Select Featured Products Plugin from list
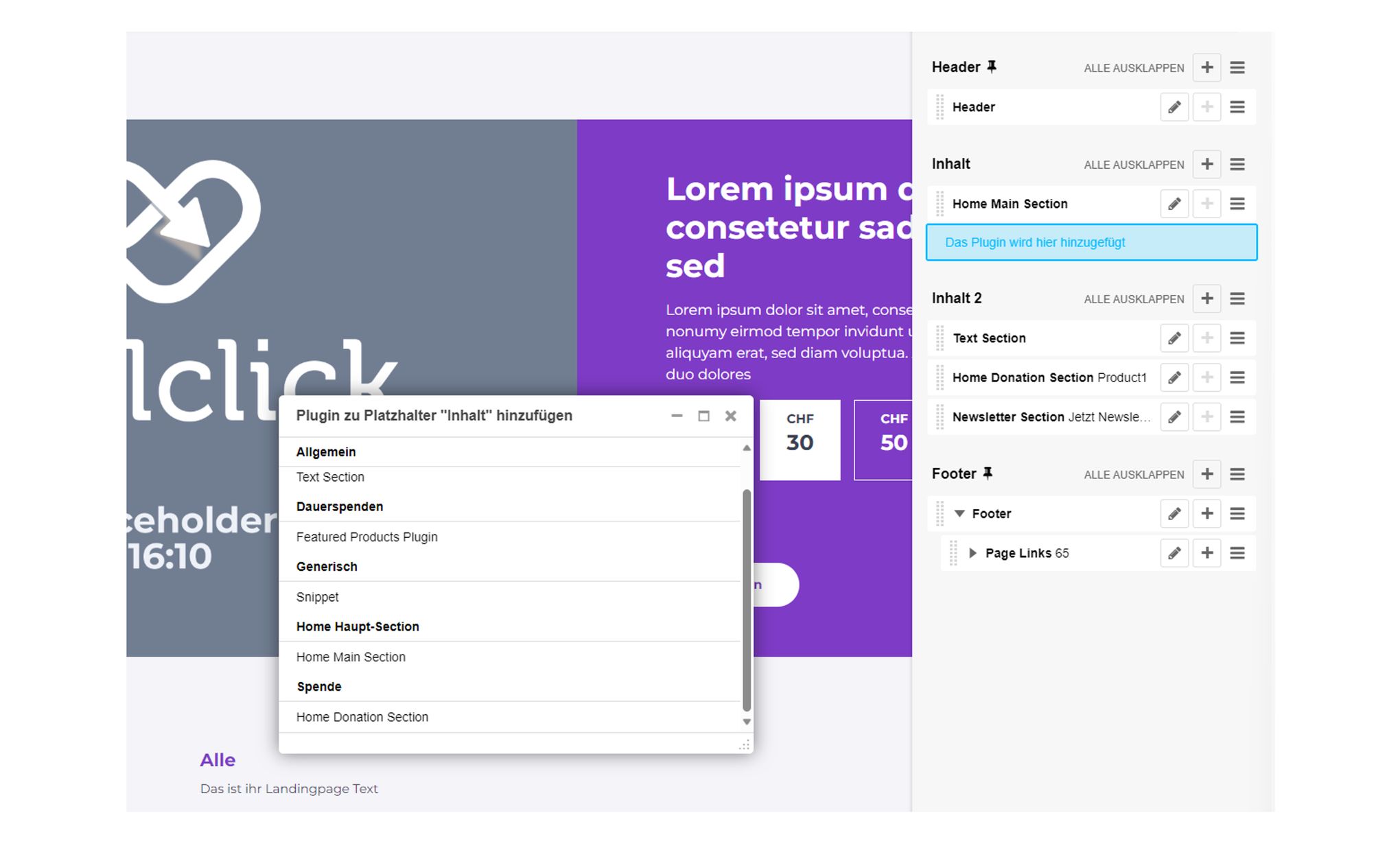This screenshot has height=846, width=1400. click(366, 537)
